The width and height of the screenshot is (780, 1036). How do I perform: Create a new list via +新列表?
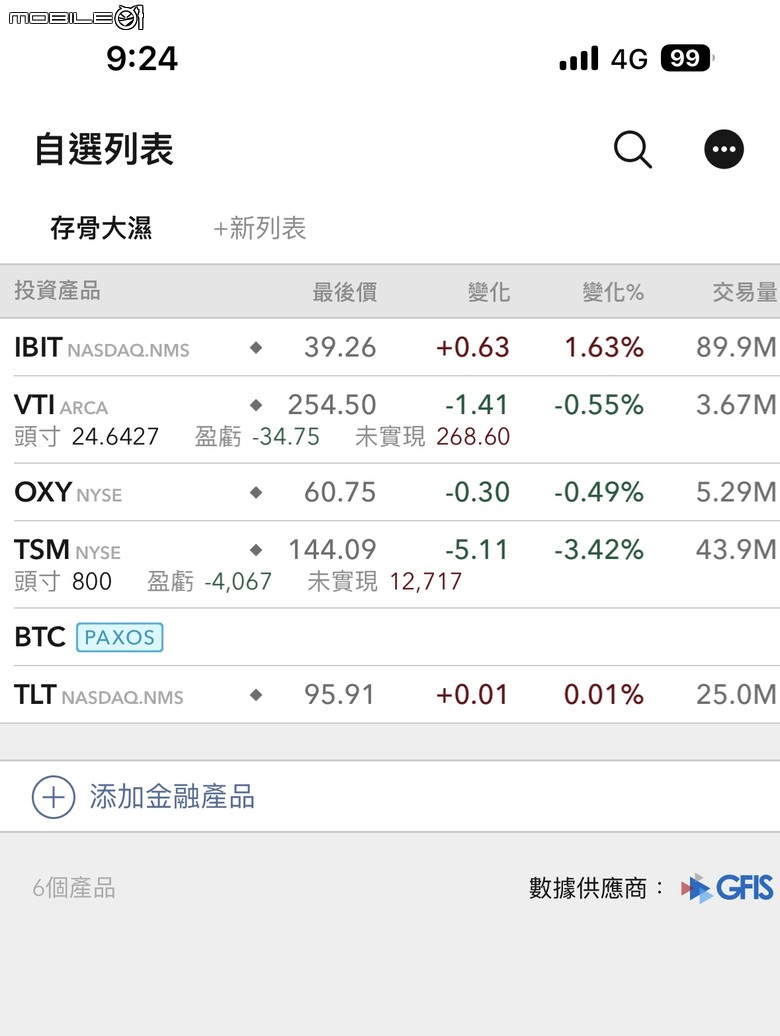click(260, 228)
